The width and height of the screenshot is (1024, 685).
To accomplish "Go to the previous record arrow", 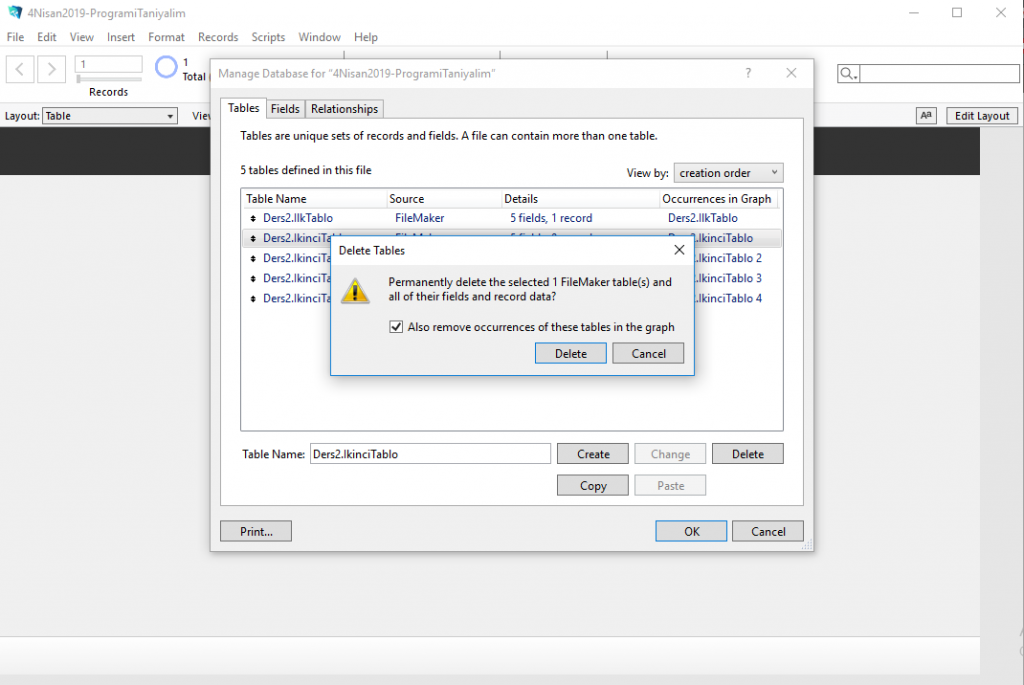I will (20, 69).
